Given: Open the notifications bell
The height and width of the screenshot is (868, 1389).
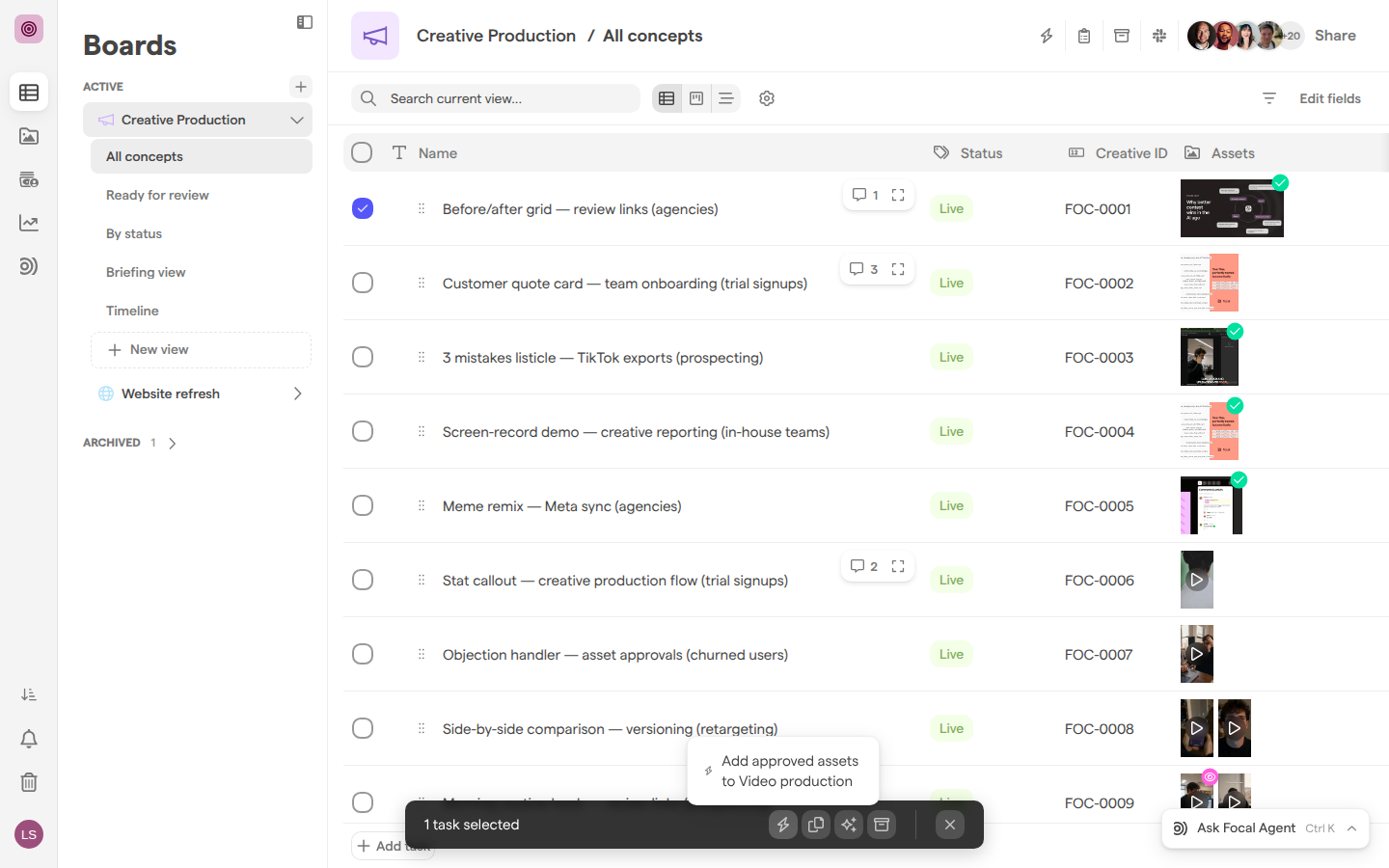Looking at the screenshot, I should pyautogui.click(x=29, y=739).
